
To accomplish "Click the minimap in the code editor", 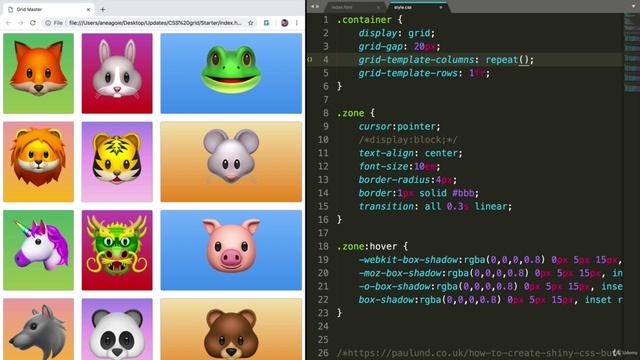I will [631, 53].
